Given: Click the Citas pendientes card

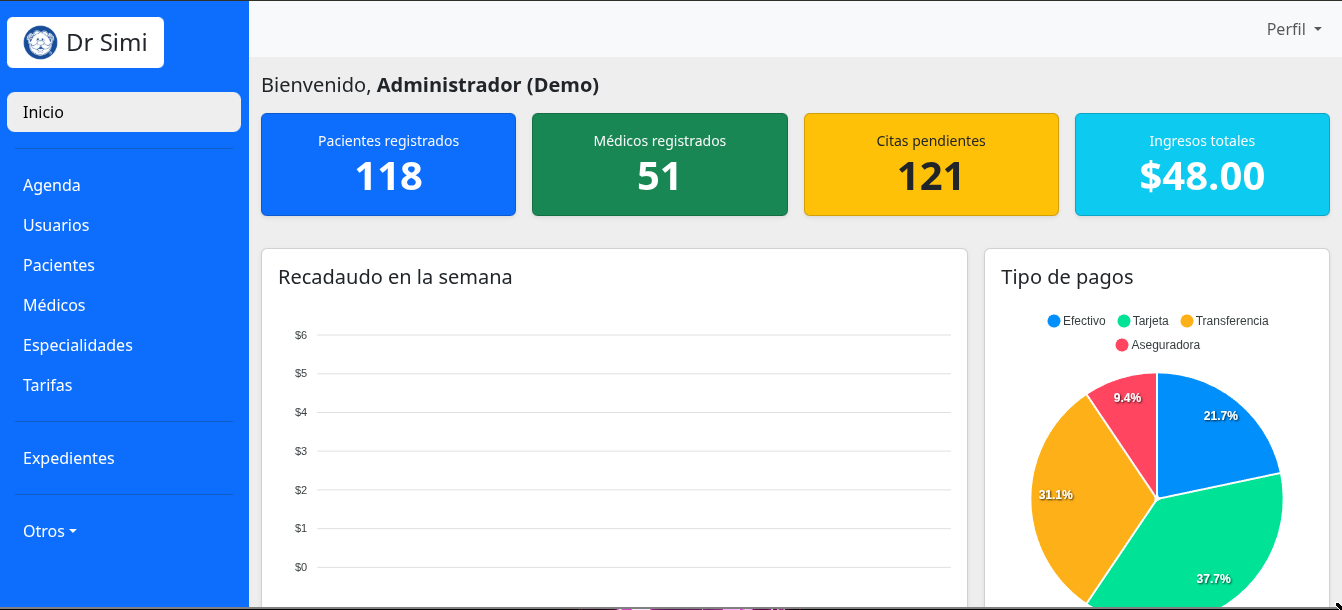Looking at the screenshot, I should [931, 164].
